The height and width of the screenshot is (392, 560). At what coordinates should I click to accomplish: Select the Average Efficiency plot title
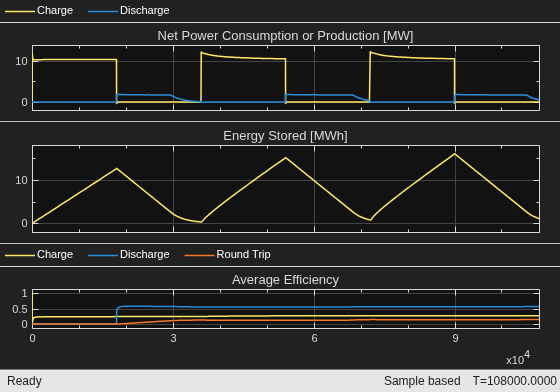pos(285,280)
